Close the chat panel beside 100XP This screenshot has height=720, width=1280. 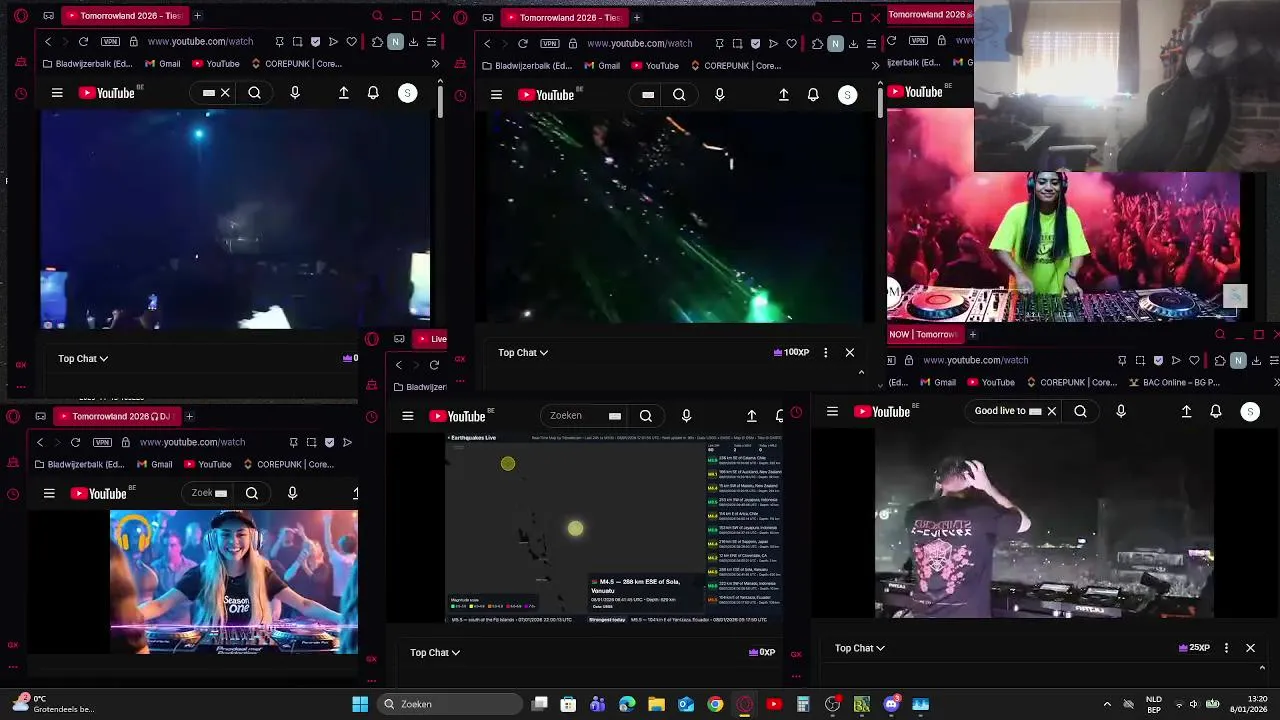point(850,352)
